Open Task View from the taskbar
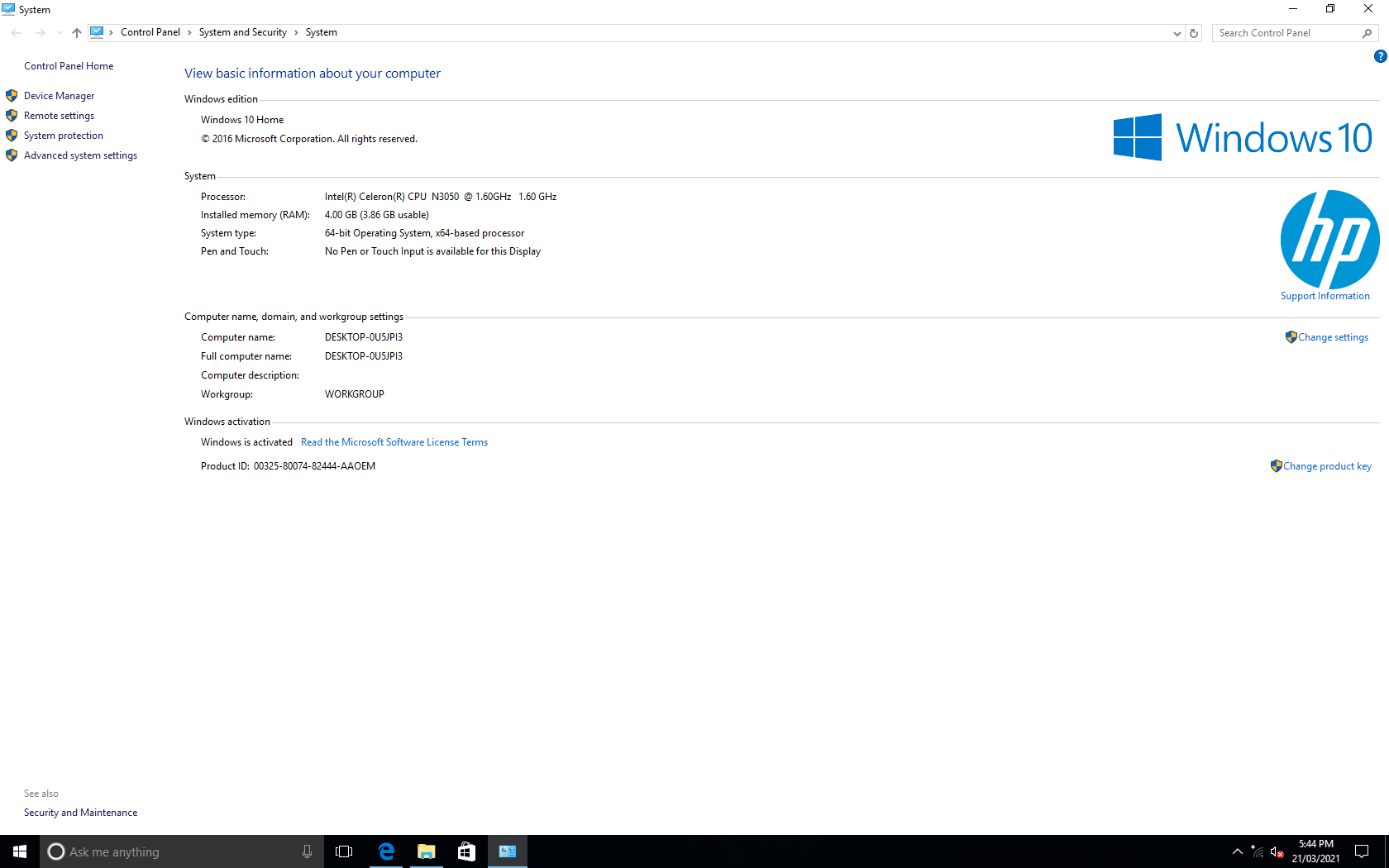The height and width of the screenshot is (868, 1389). (x=343, y=851)
